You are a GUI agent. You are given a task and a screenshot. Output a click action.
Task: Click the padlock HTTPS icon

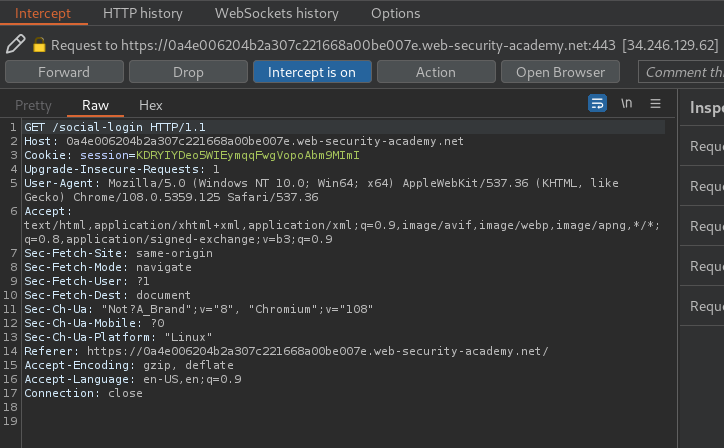coord(39,44)
